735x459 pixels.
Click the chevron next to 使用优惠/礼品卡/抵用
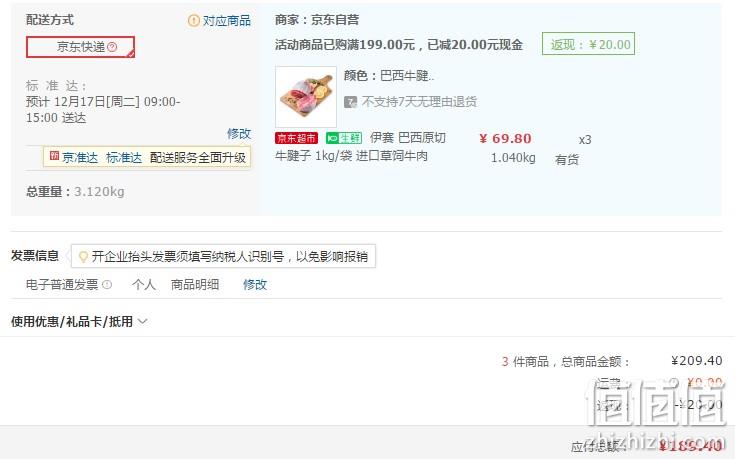143,322
